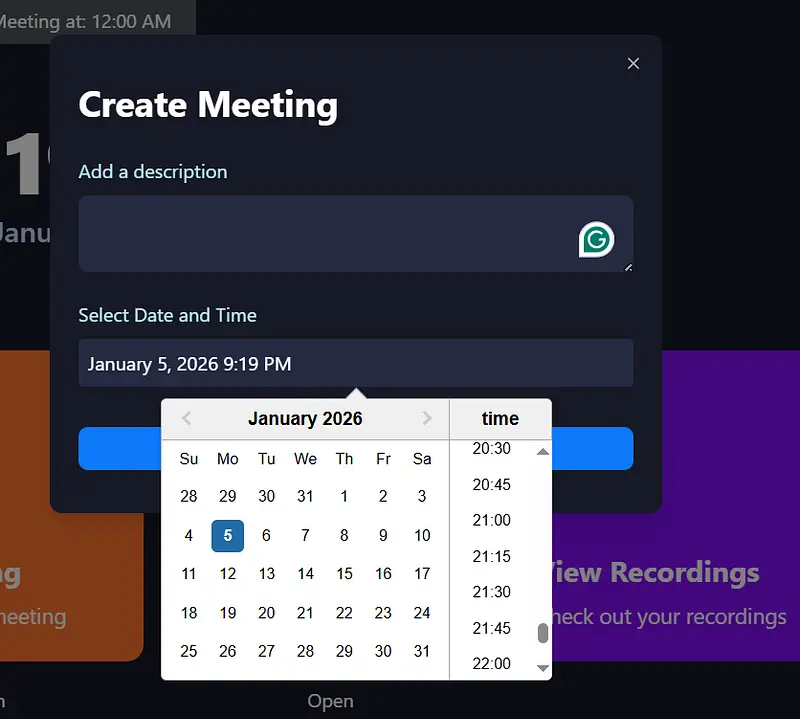The height and width of the screenshot is (719, 800).
Task: Click the Add a description text area
Action: click(x=320, y=234)
